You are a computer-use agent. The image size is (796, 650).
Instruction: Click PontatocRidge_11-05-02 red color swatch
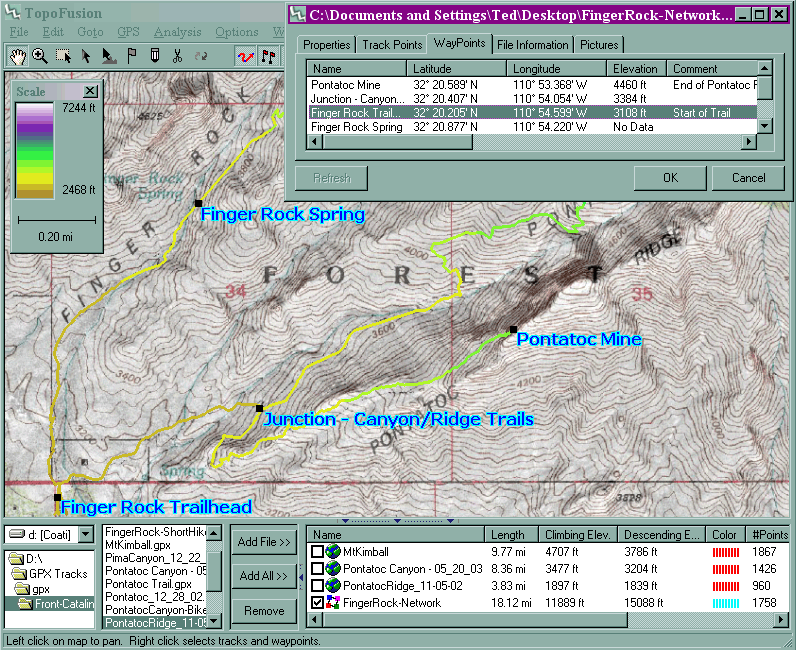click(725, 587)
